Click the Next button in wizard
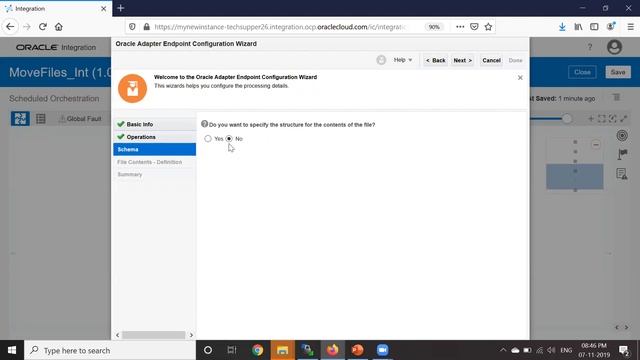Image resolution: width=640 pixels, height=360 pixels. pyautogui.click(x=462, y=60)
